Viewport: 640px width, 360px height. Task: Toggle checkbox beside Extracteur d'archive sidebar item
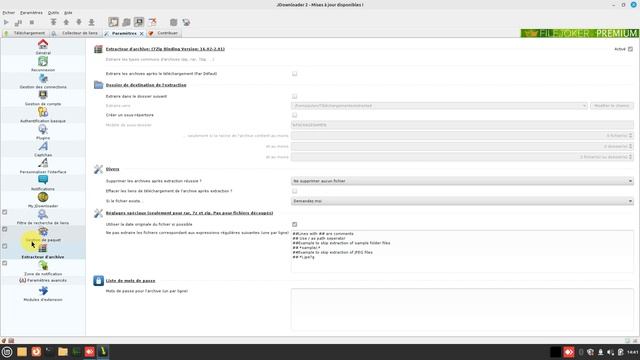(x=4, y=246)
